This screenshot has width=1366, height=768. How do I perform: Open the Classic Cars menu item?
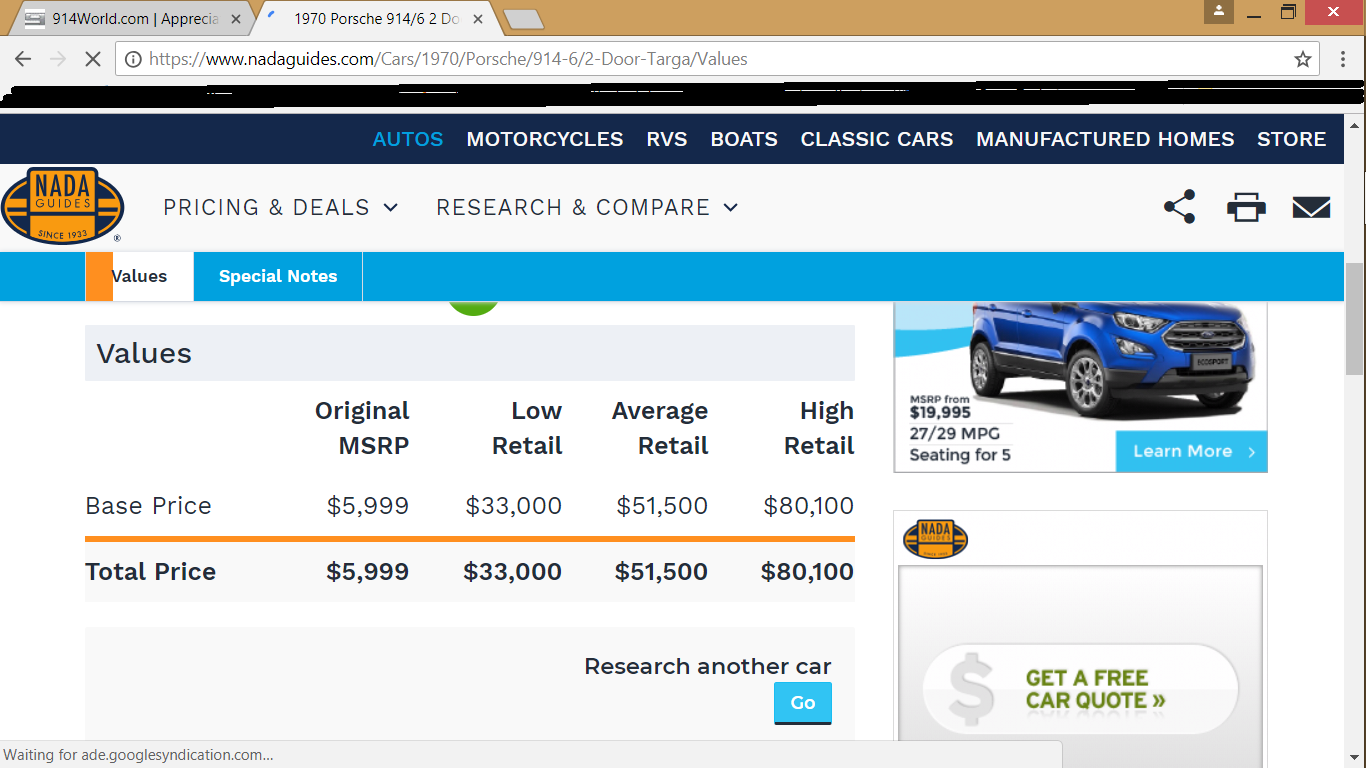click(876, 139)
